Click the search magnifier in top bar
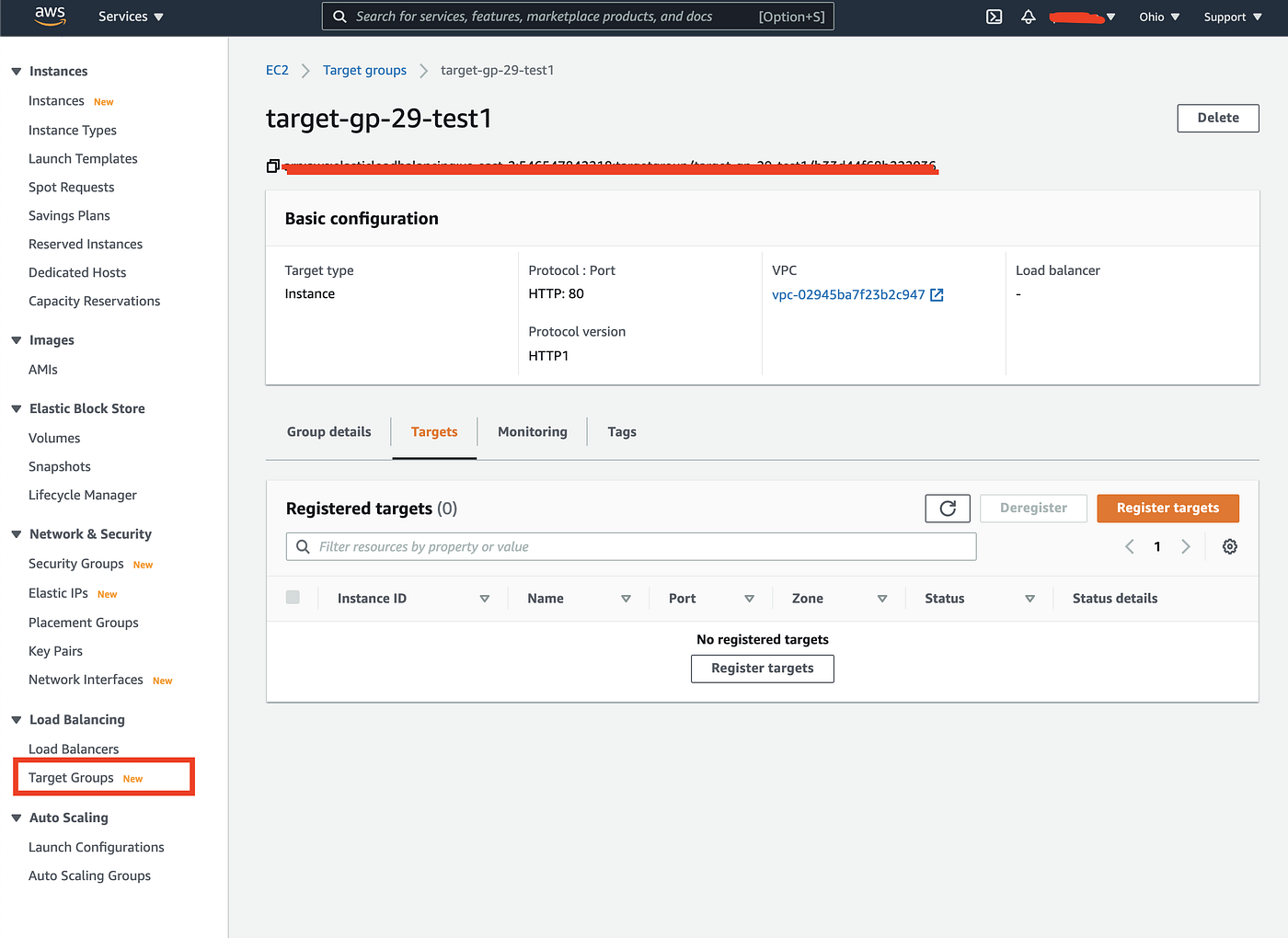 click(339, 17)
